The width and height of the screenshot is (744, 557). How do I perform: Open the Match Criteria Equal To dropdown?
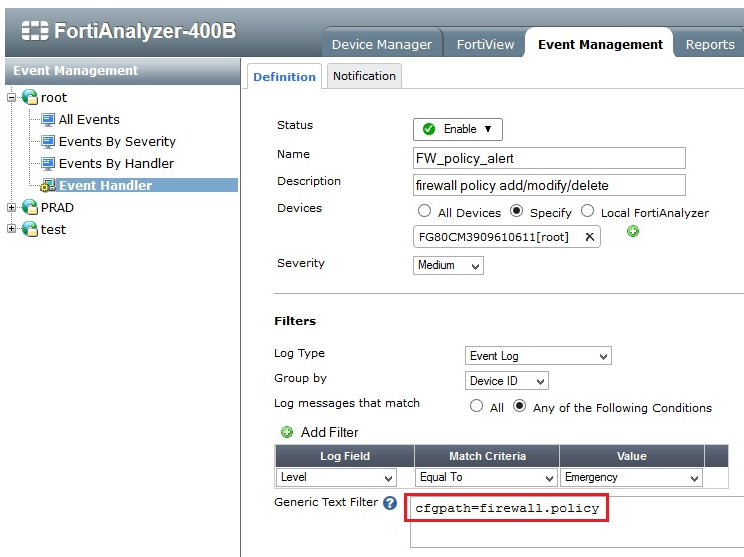486,477
